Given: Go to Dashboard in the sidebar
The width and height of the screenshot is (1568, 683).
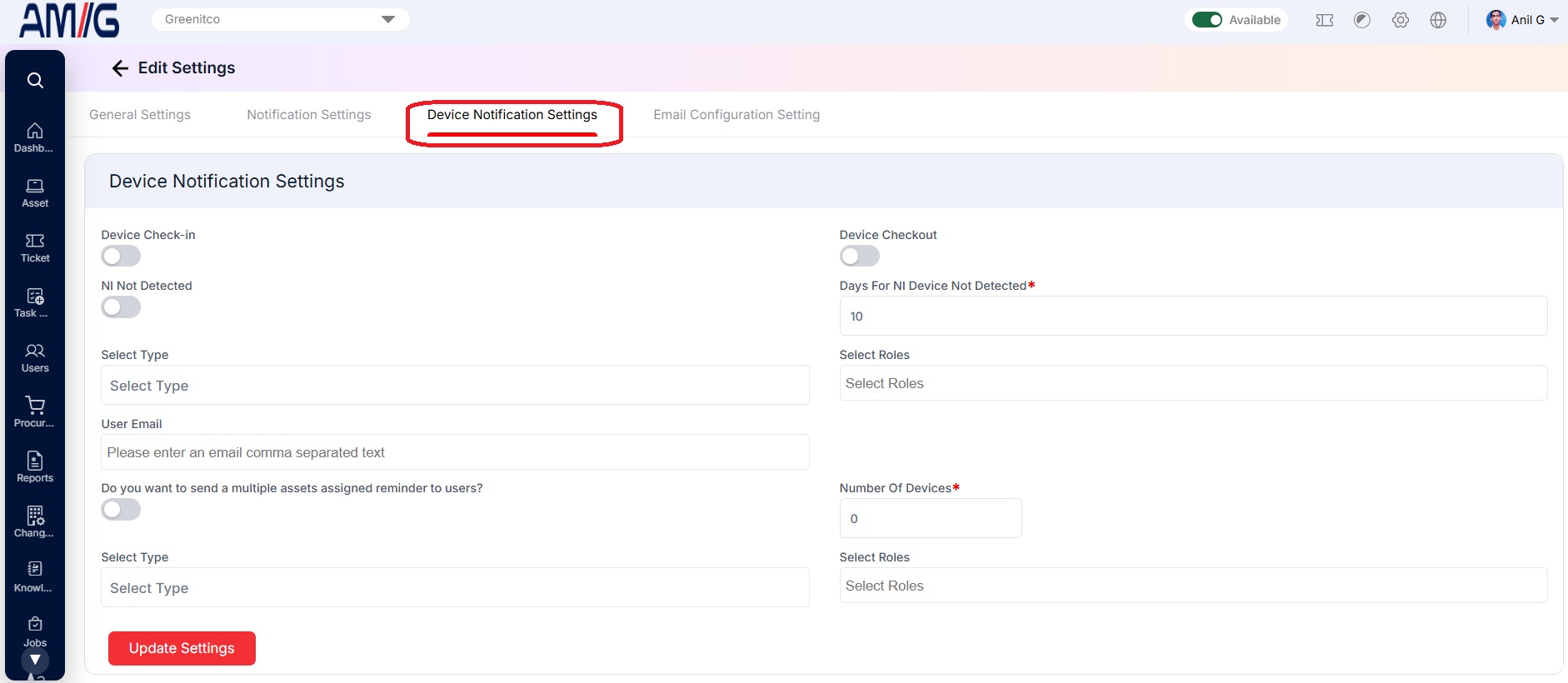Looking at the screenshot, I should 35,137.
